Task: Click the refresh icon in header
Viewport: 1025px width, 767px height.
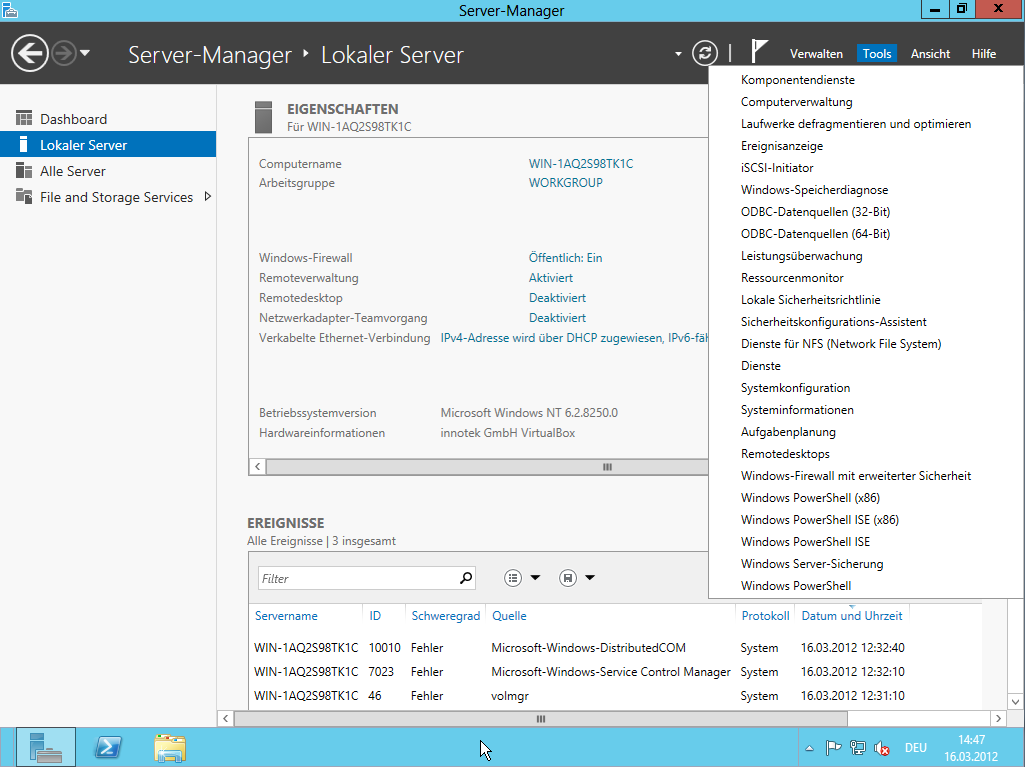Action: 705,53
